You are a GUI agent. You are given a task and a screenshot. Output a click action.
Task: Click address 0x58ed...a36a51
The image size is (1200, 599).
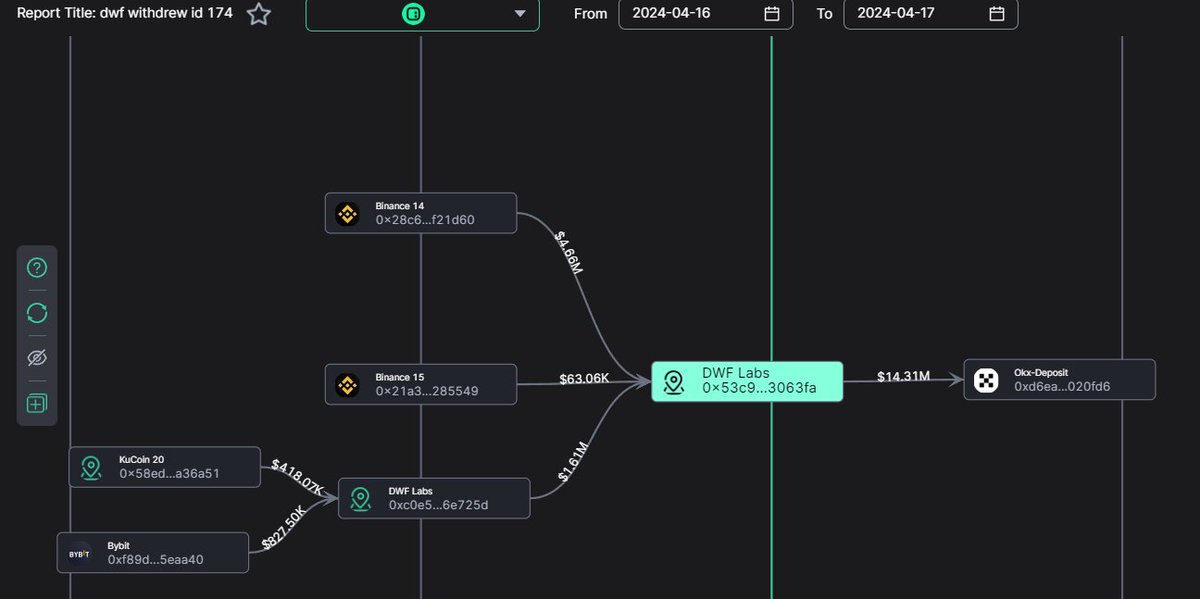point(169,474)
